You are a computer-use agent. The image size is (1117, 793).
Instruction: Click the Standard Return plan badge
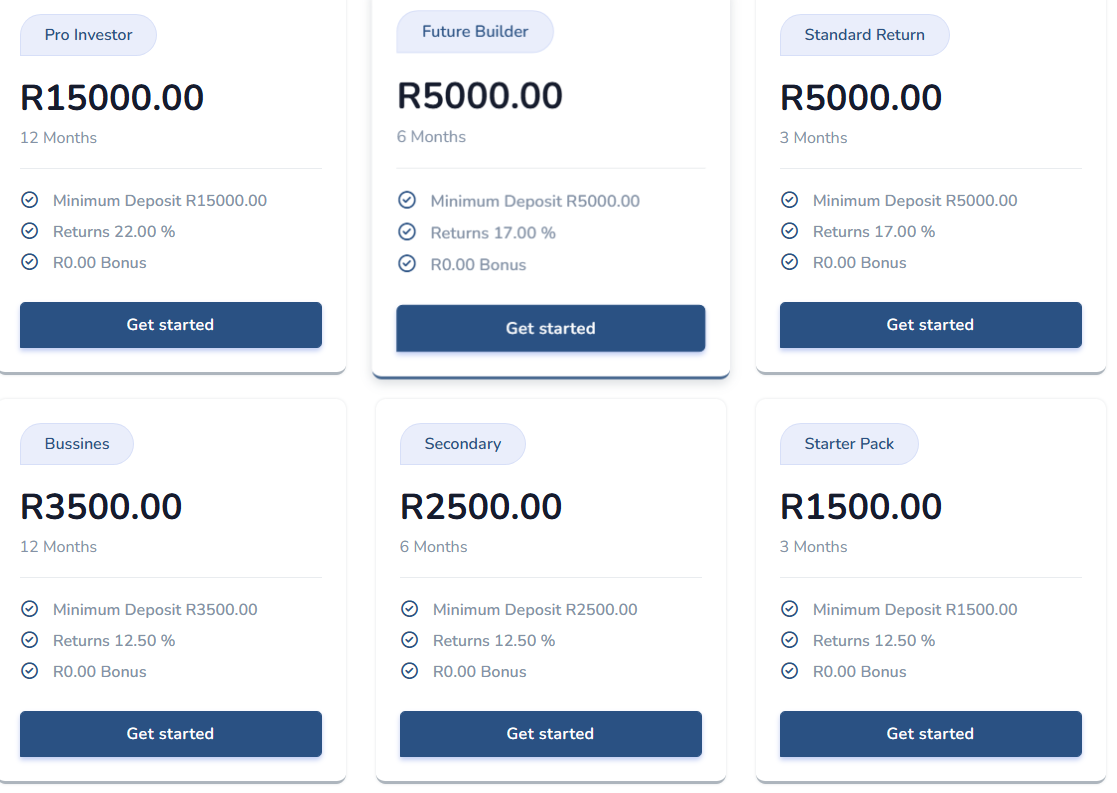[x=864, y=35]
